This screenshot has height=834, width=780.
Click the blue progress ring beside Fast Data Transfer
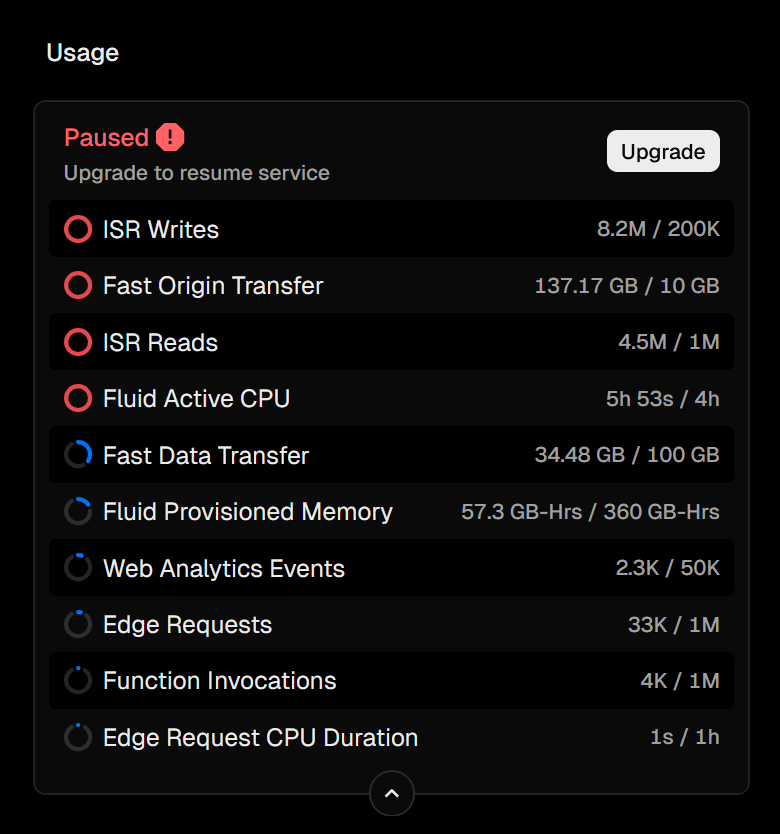click(x=77, y=455)
